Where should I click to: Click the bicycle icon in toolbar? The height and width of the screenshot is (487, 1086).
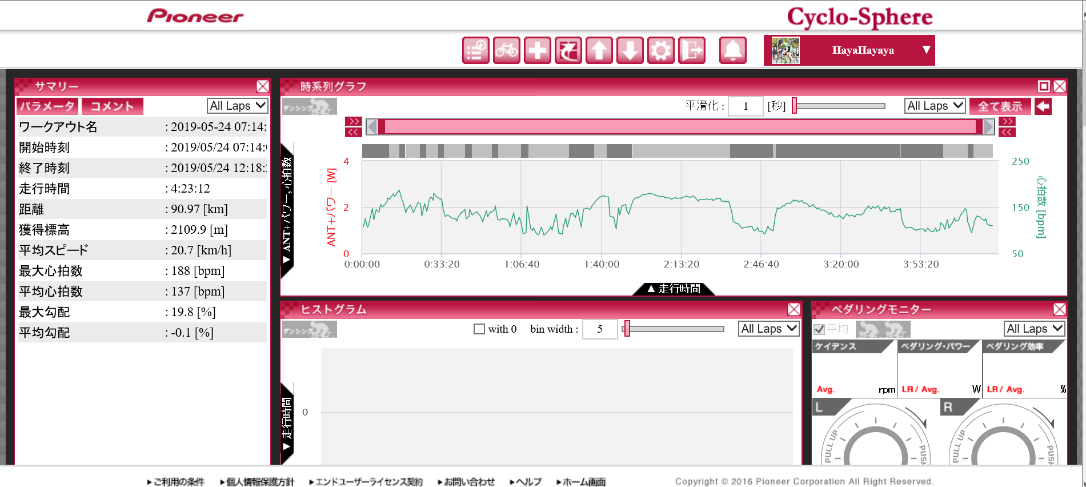pos(506,50)
